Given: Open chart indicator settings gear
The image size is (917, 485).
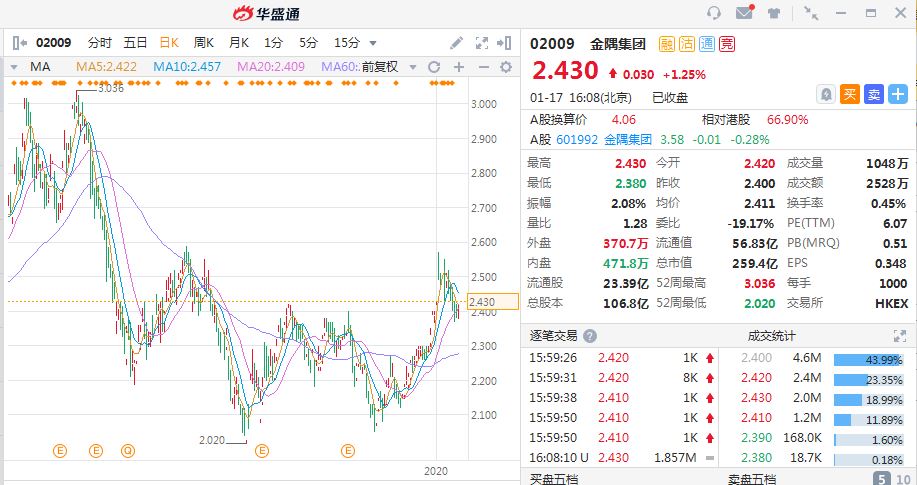Looking at the screenshot, I should tap(506, 67).
